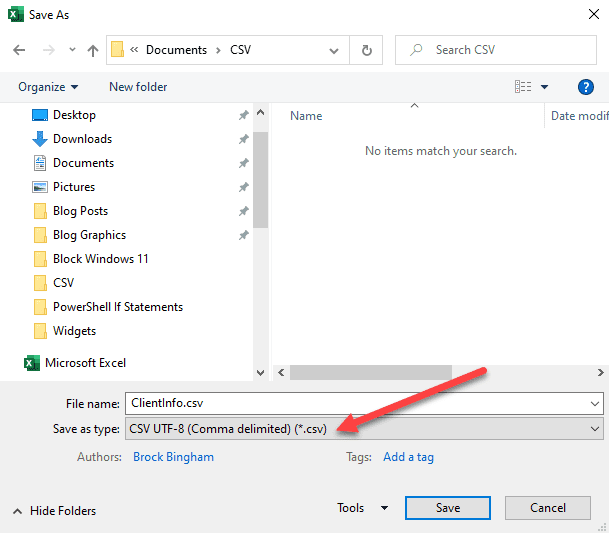
Task: Click file list scroll right arrow
Action: click(600, 373)
